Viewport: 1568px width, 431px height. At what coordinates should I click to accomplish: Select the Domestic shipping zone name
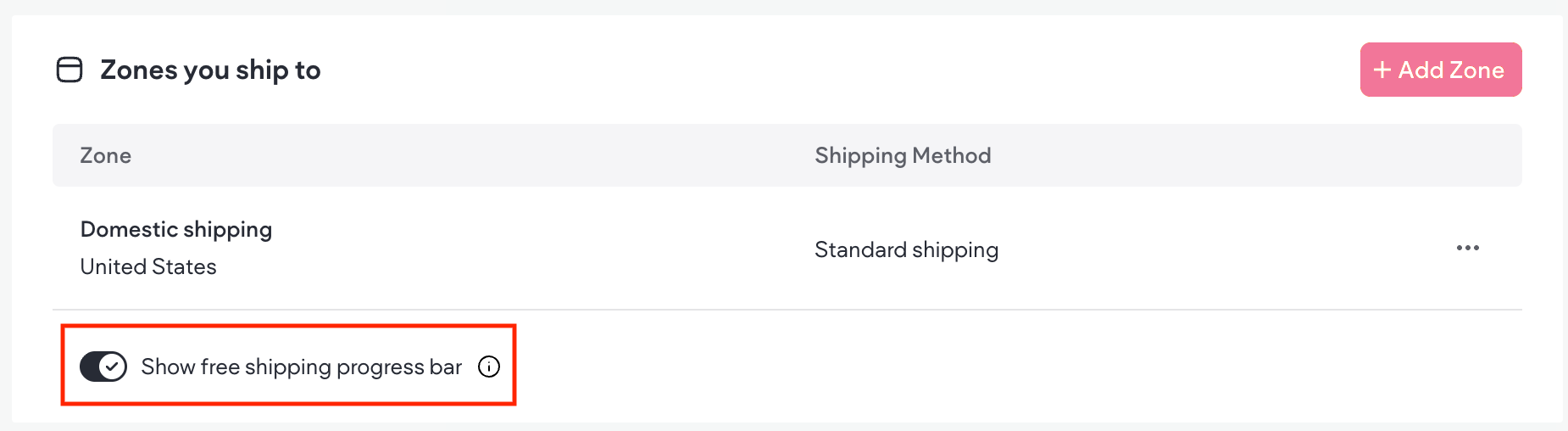click(x=176, y=229)
